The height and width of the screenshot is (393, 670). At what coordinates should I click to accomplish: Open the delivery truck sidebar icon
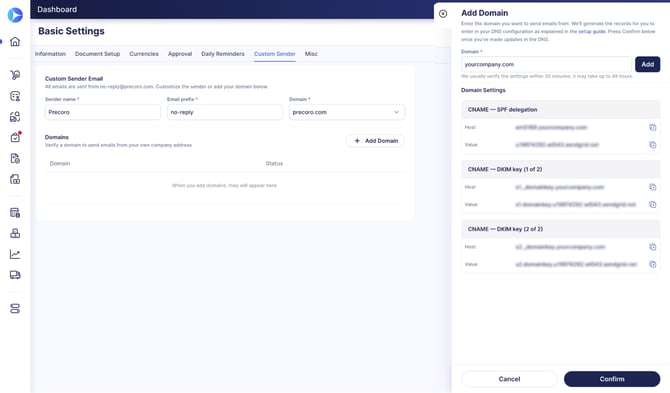(15, 275)
